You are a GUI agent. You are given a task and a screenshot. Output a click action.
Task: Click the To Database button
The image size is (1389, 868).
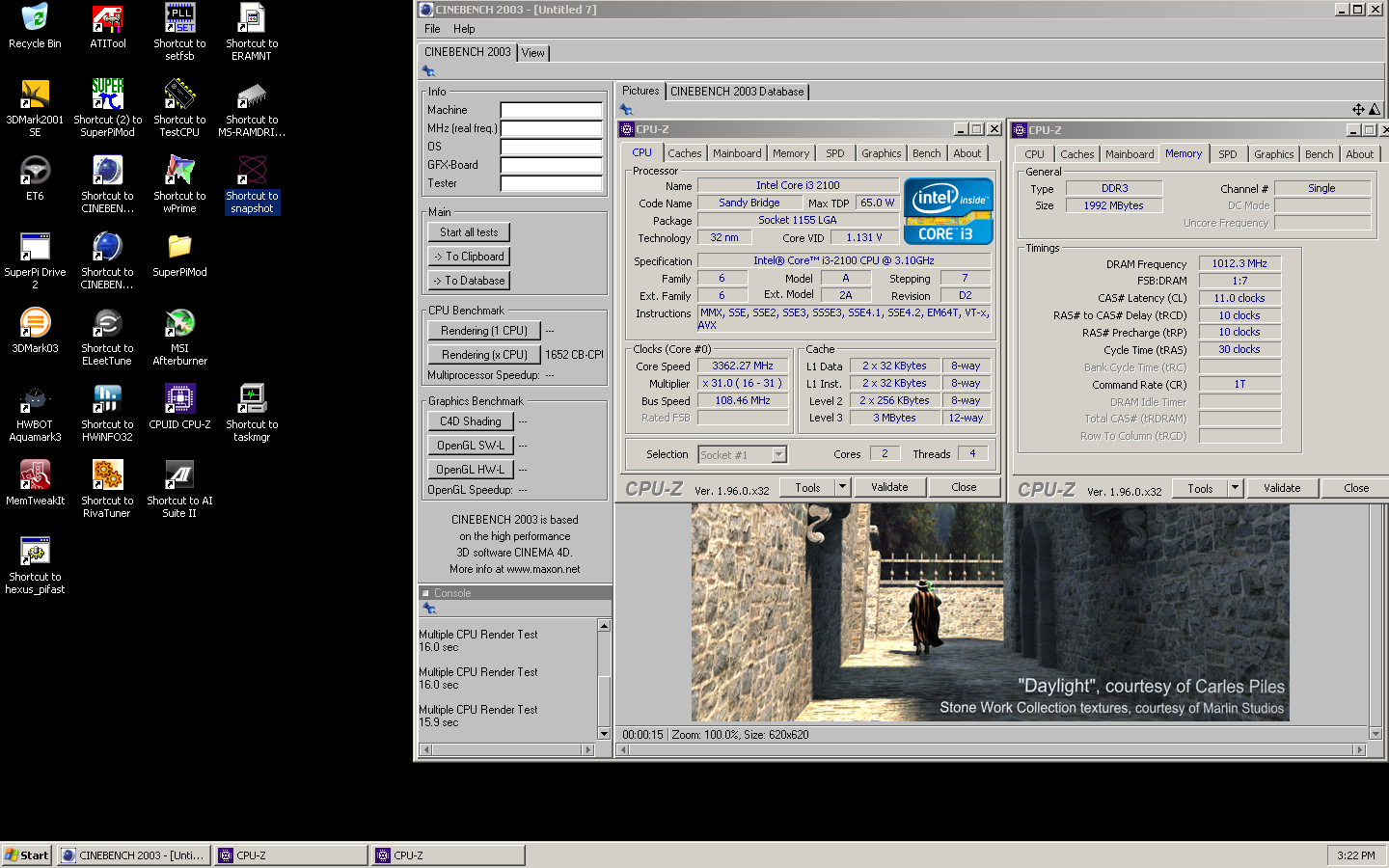pyautogui.click(x=469, y=281)
